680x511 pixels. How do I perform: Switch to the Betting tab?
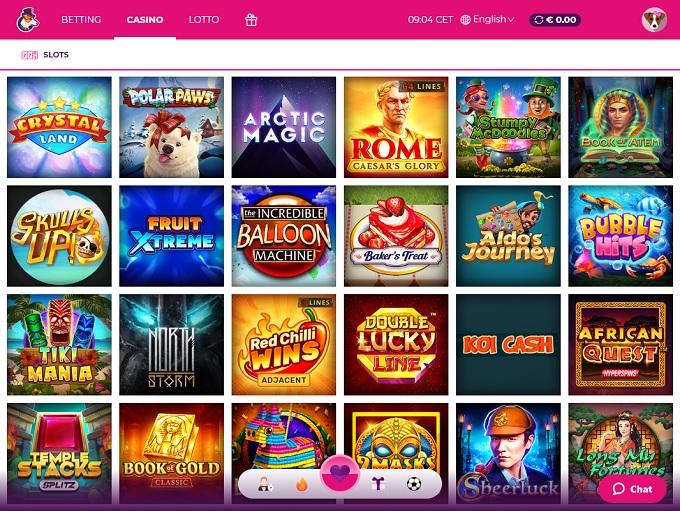(81, 20)
